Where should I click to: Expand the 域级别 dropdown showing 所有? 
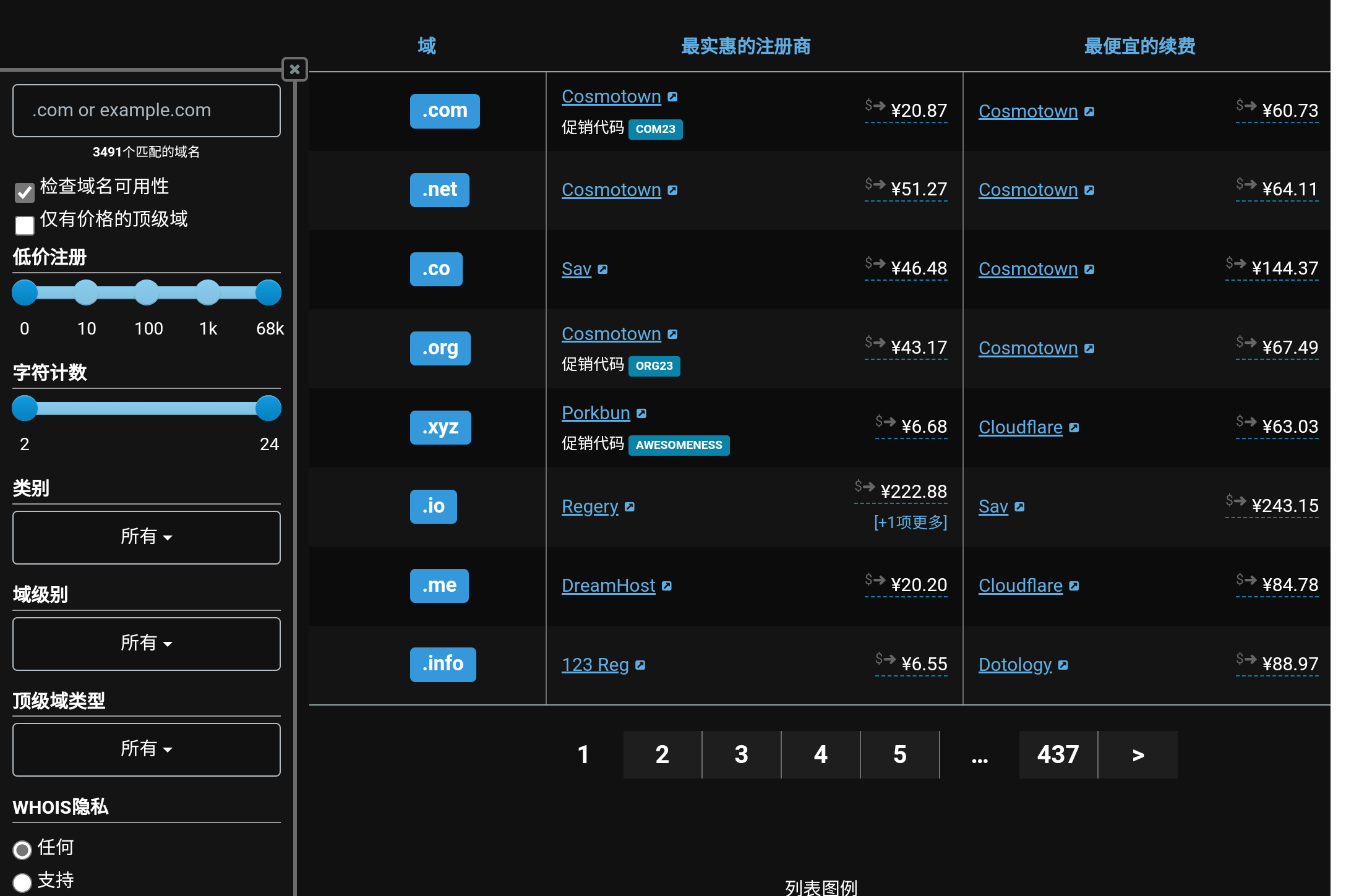click(147, 643)
